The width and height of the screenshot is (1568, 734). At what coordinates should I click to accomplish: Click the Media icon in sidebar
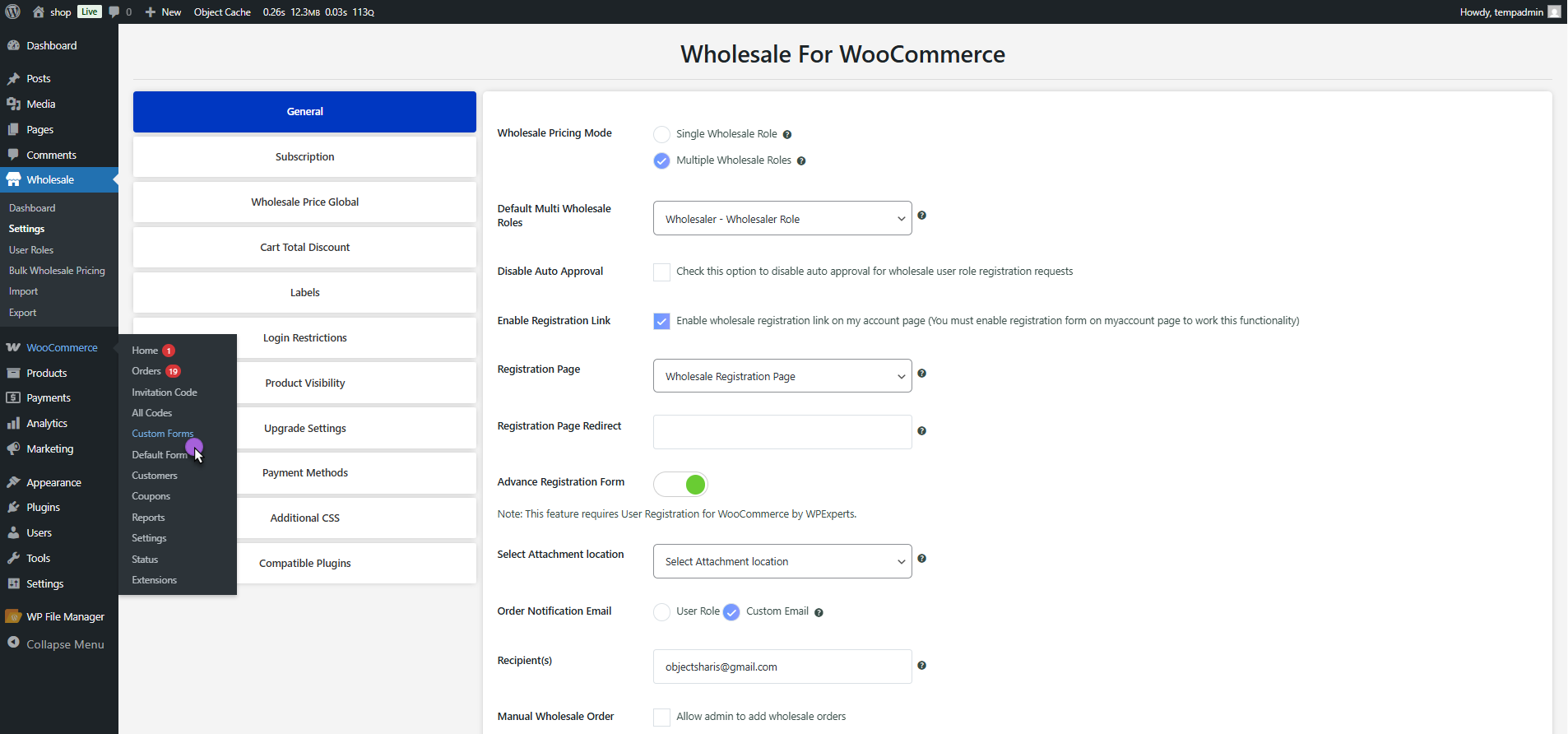[x=13, y=104]
